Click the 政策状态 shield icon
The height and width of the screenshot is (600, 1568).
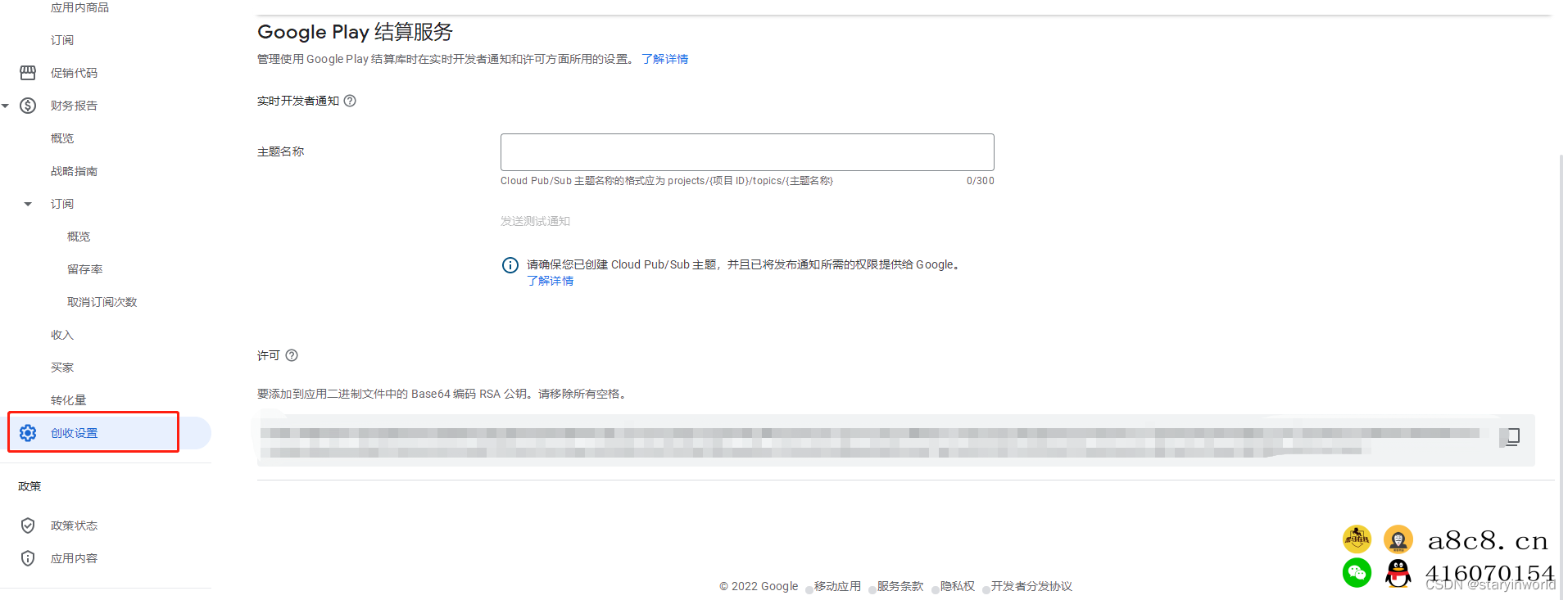(x=28, y=526)
